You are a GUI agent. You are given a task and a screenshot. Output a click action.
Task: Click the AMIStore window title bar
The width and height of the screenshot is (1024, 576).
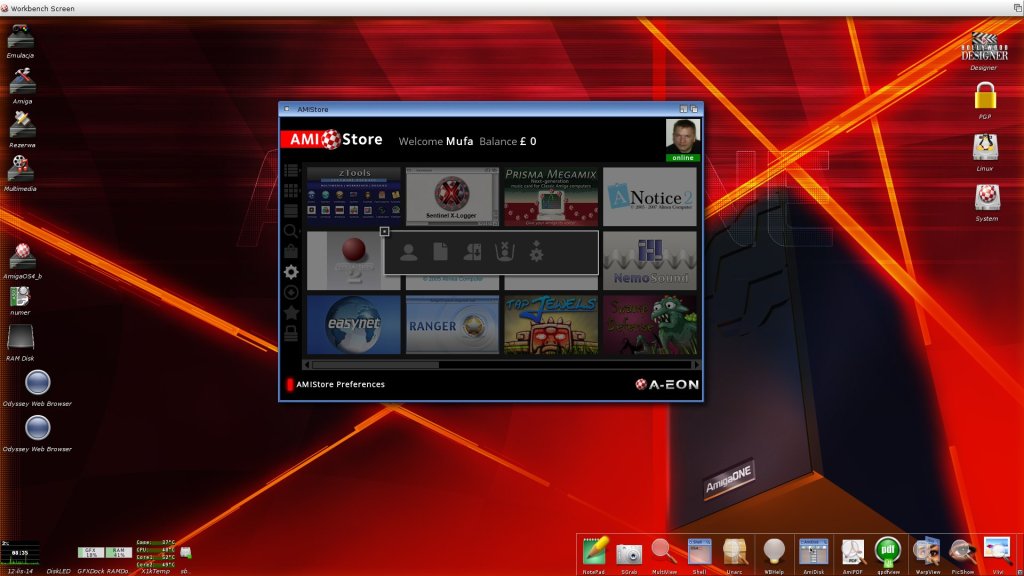(490, 109)
